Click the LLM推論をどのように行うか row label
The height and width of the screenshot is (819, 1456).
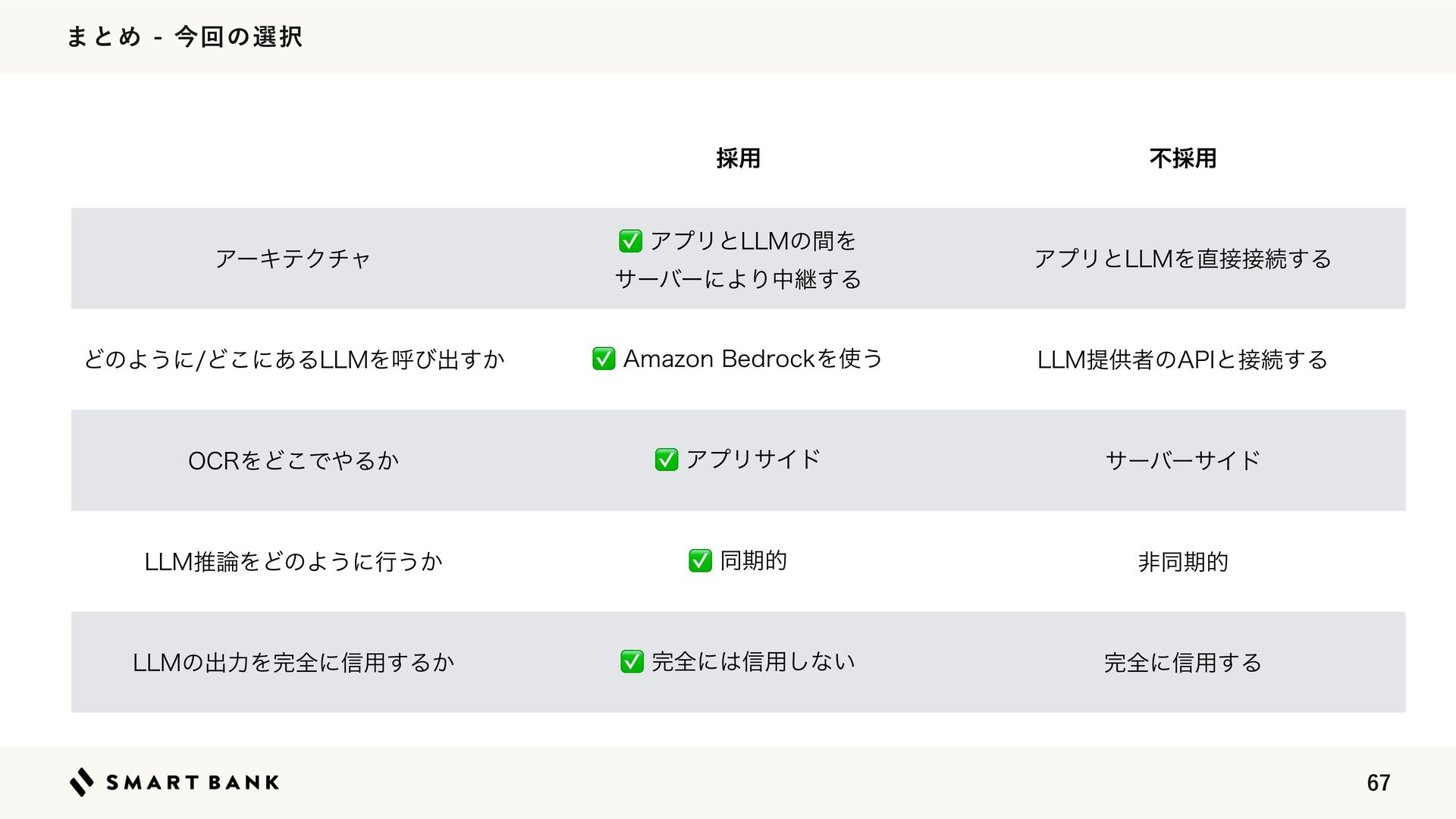(x=293, y=562)
